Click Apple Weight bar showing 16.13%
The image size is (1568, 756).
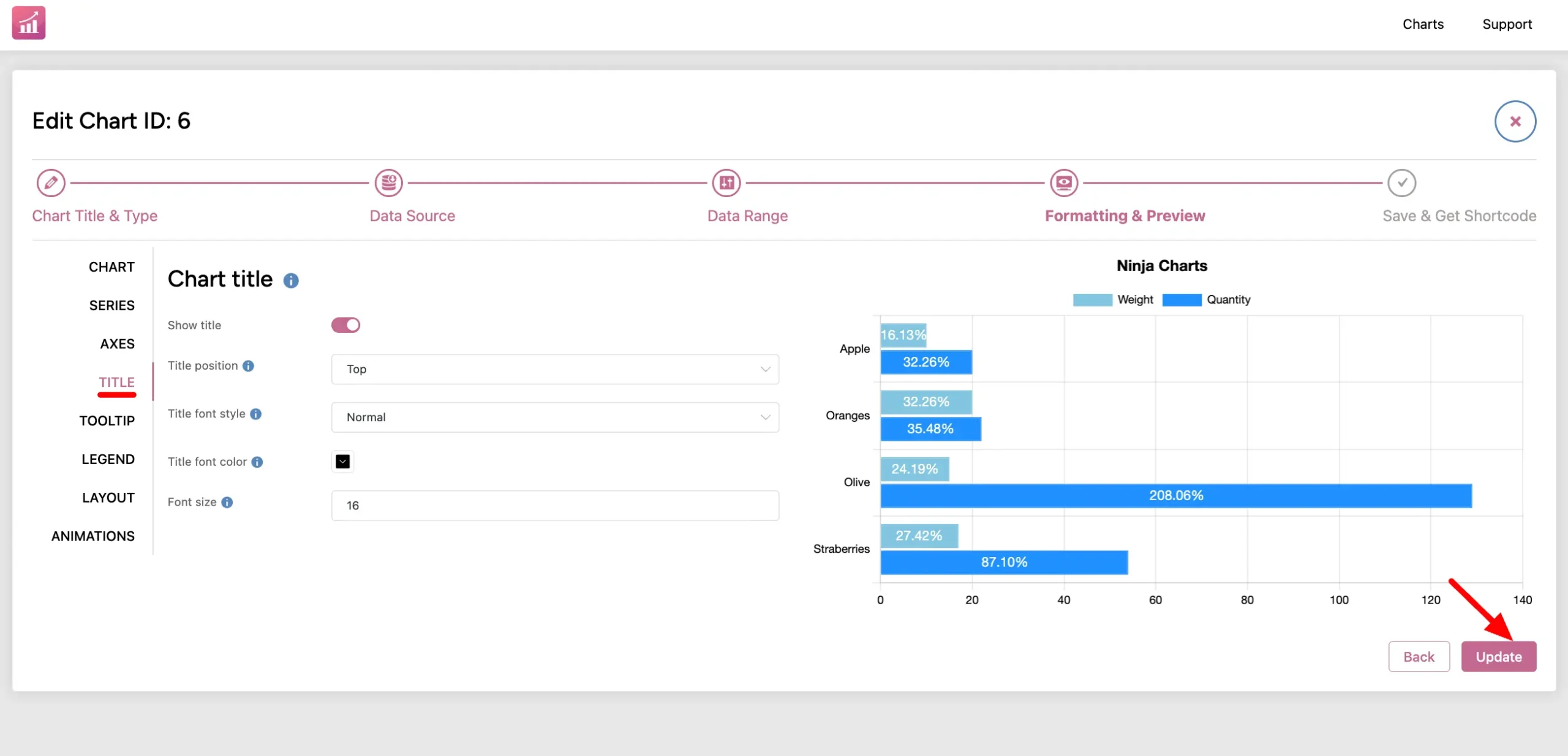click(903, 335)
